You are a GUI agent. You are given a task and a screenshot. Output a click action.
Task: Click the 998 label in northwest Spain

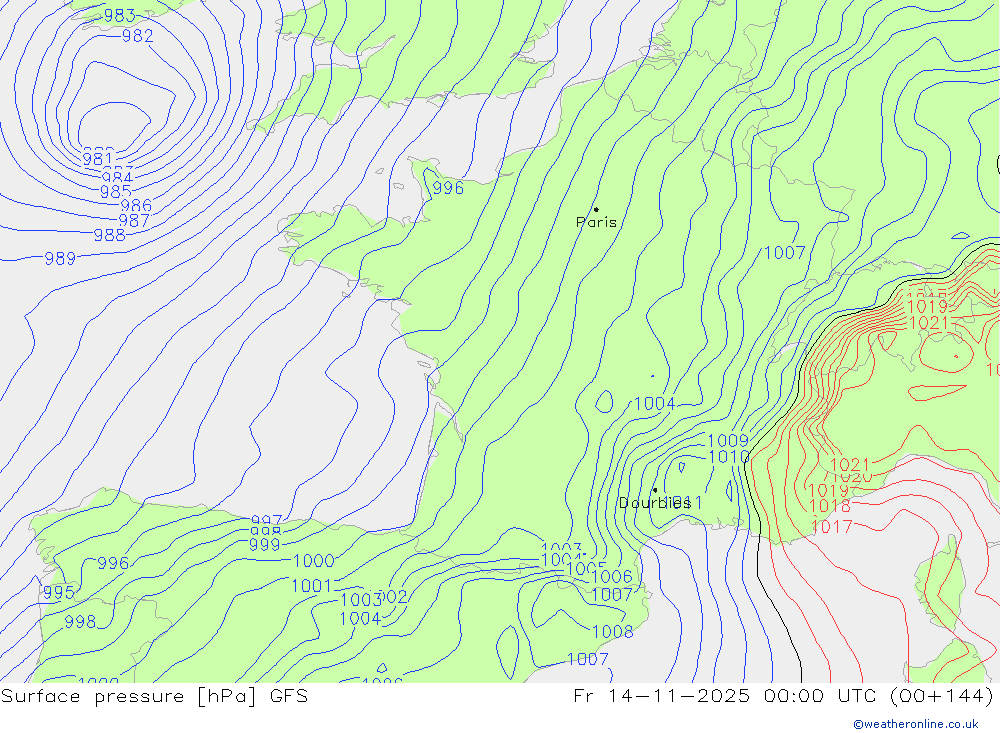click(x=80, y=622)
